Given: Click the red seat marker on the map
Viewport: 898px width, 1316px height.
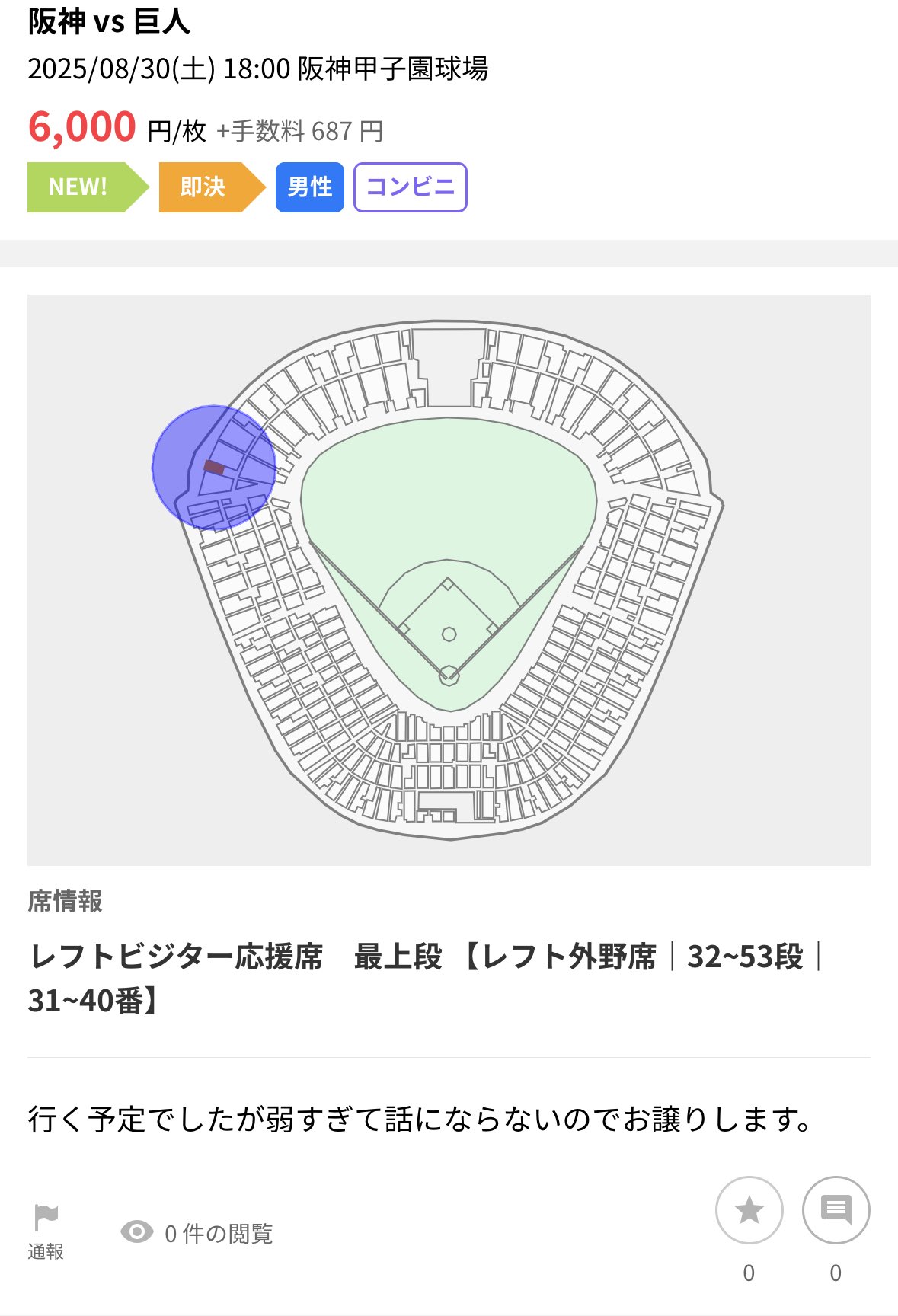Looking at the screenshot, I should tap(214, 468).
